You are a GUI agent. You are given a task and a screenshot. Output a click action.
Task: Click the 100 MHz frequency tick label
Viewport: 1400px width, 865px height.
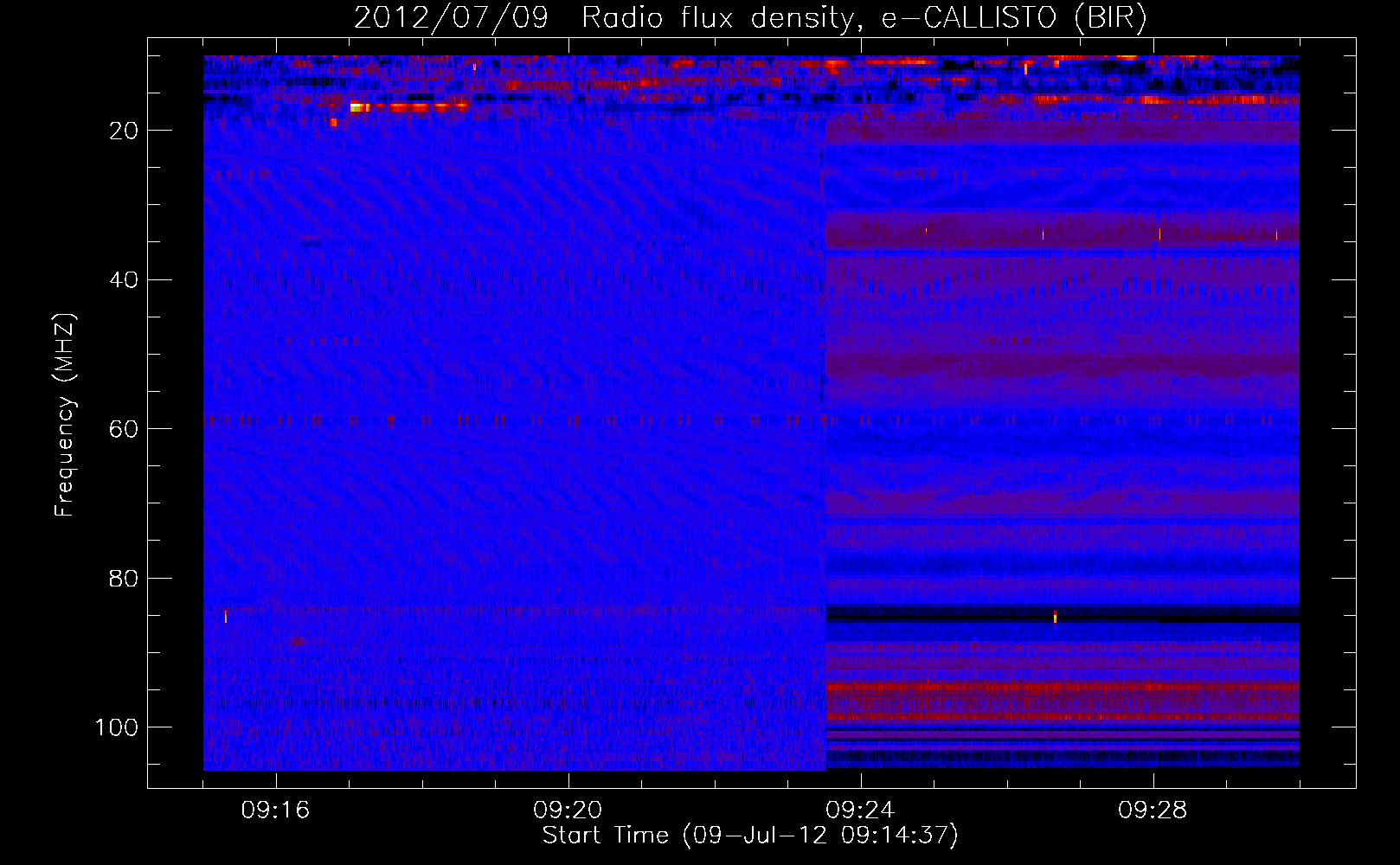(117, 727)
